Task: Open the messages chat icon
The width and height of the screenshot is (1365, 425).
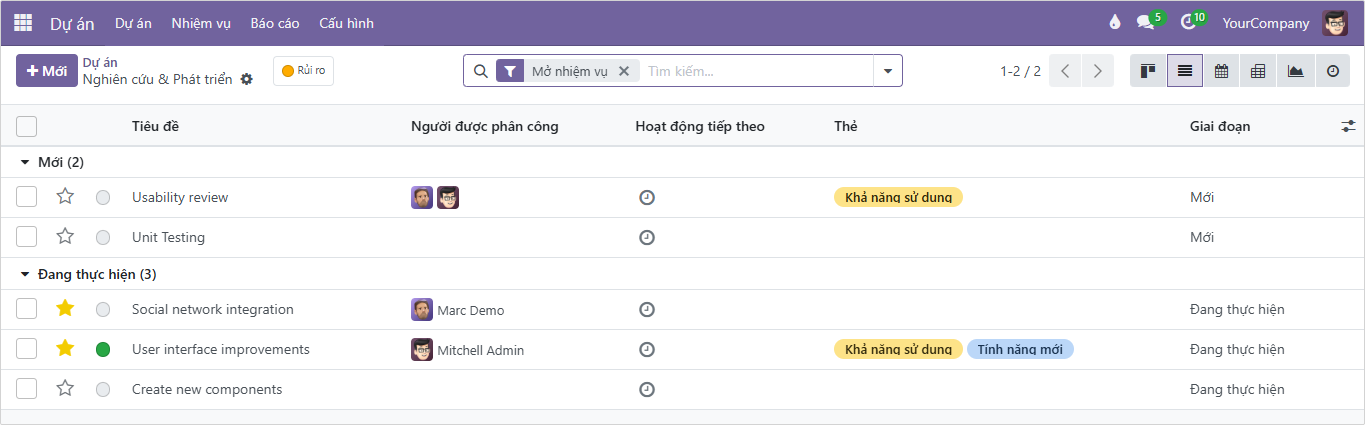Action: 1145,23
